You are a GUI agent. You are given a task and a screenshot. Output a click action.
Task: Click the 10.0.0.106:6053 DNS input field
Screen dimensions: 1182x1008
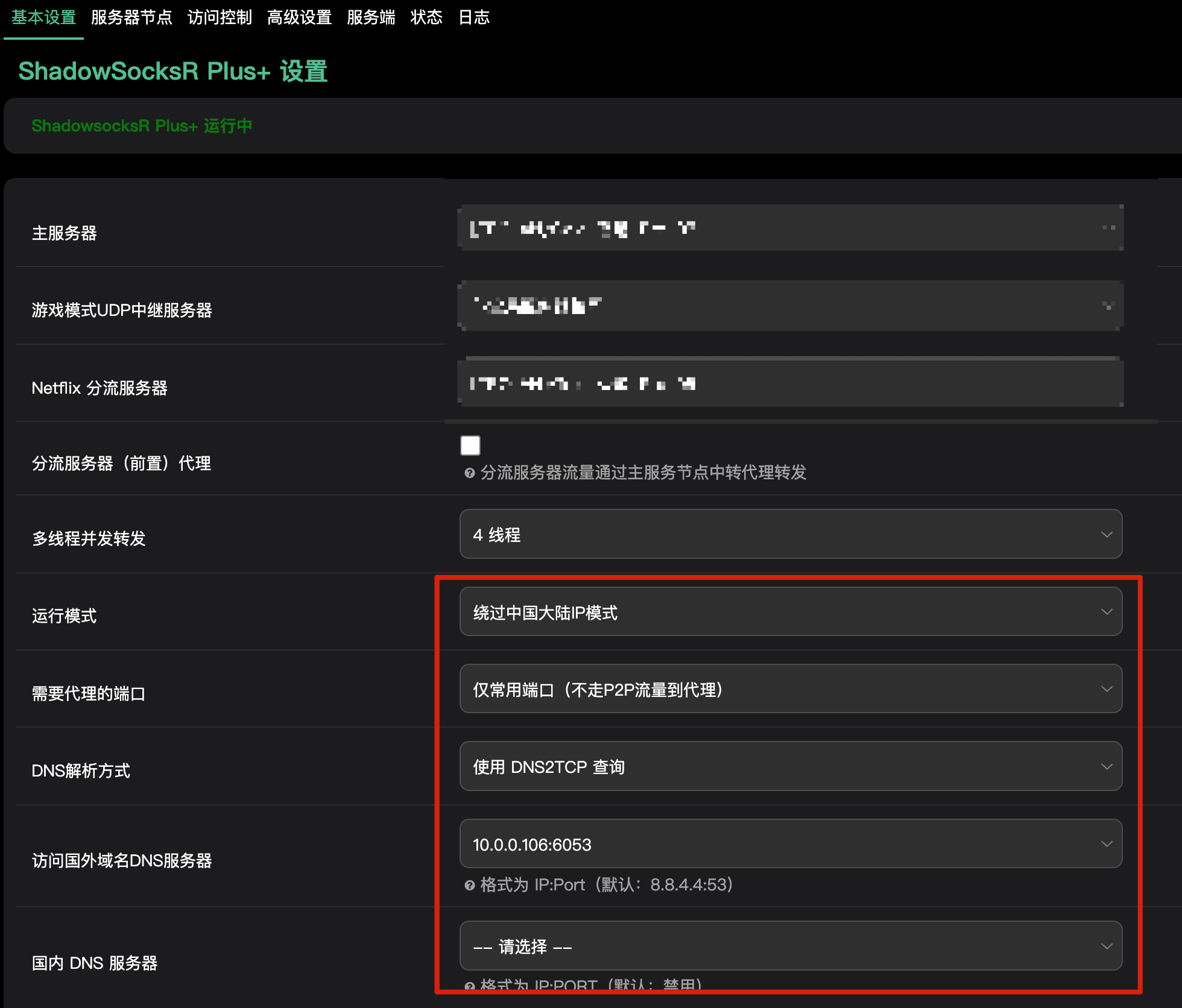(791, 844)
